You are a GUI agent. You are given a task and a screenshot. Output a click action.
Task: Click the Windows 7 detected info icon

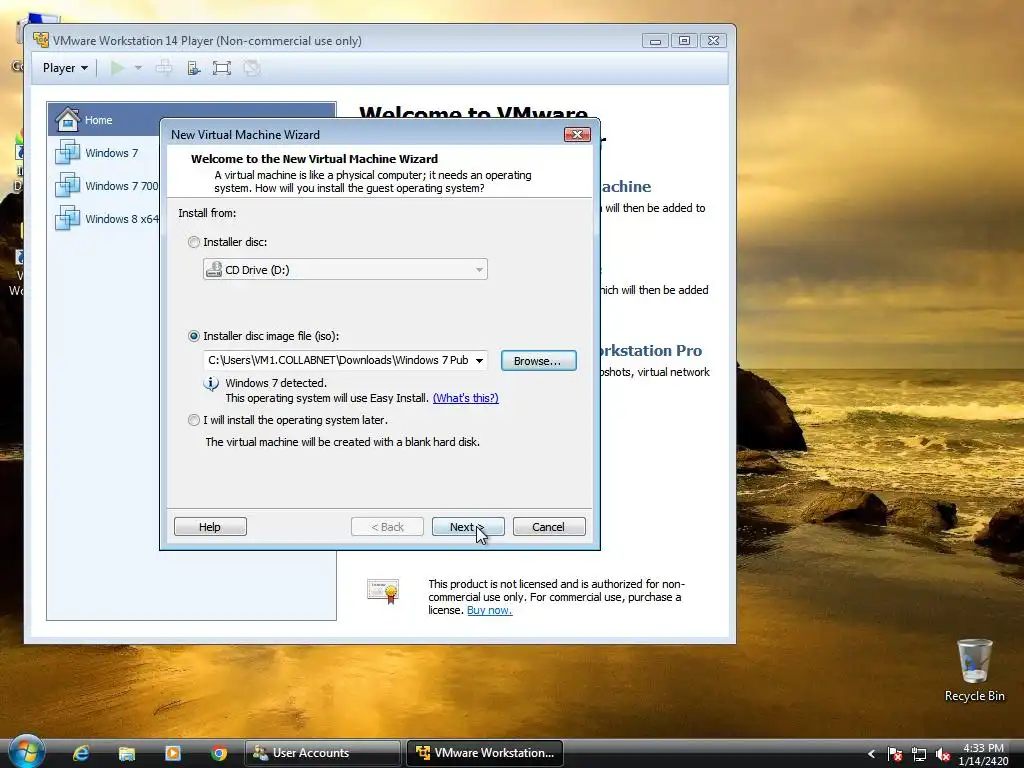[211, 384]
